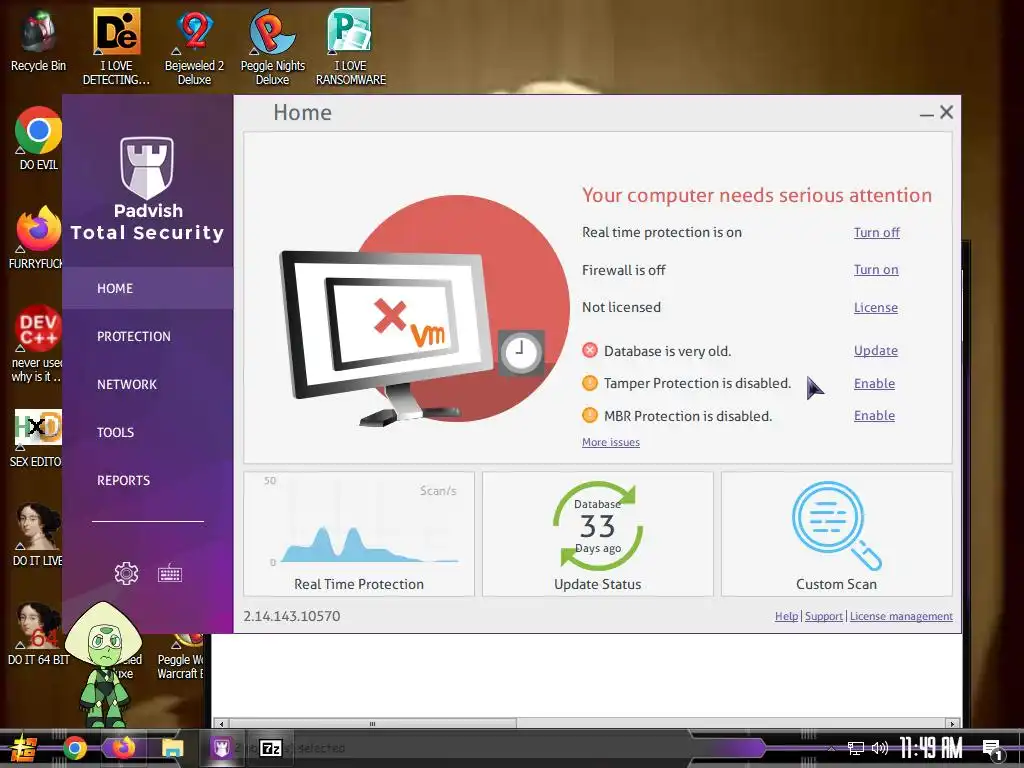Click the License link

coord(876,308)
